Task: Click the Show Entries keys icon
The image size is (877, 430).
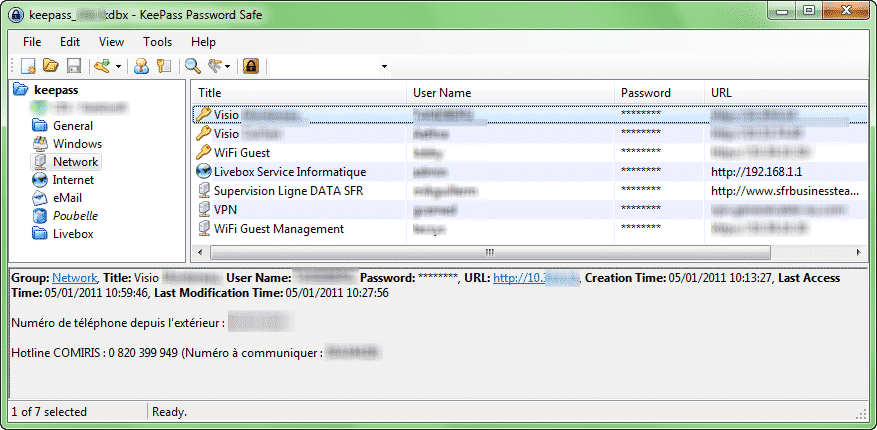Action: coord(215,67)
